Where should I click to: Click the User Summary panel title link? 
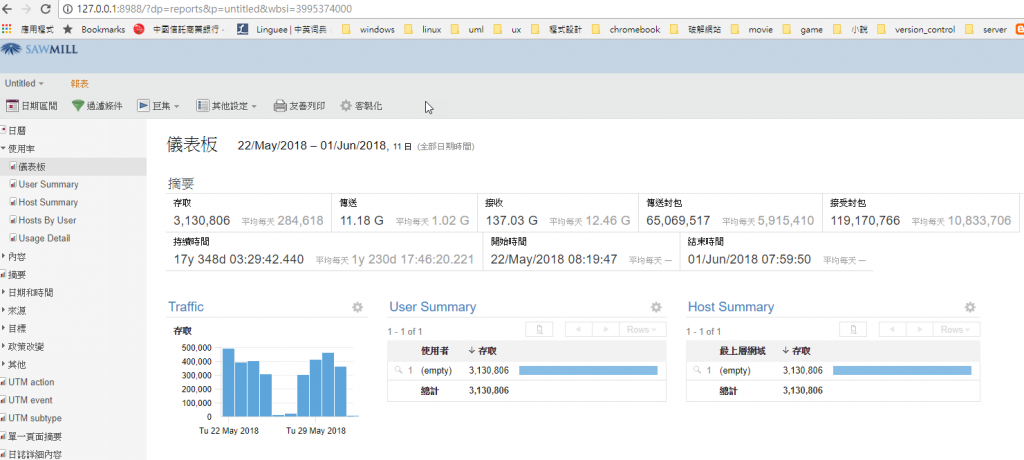tap(432, 306)
